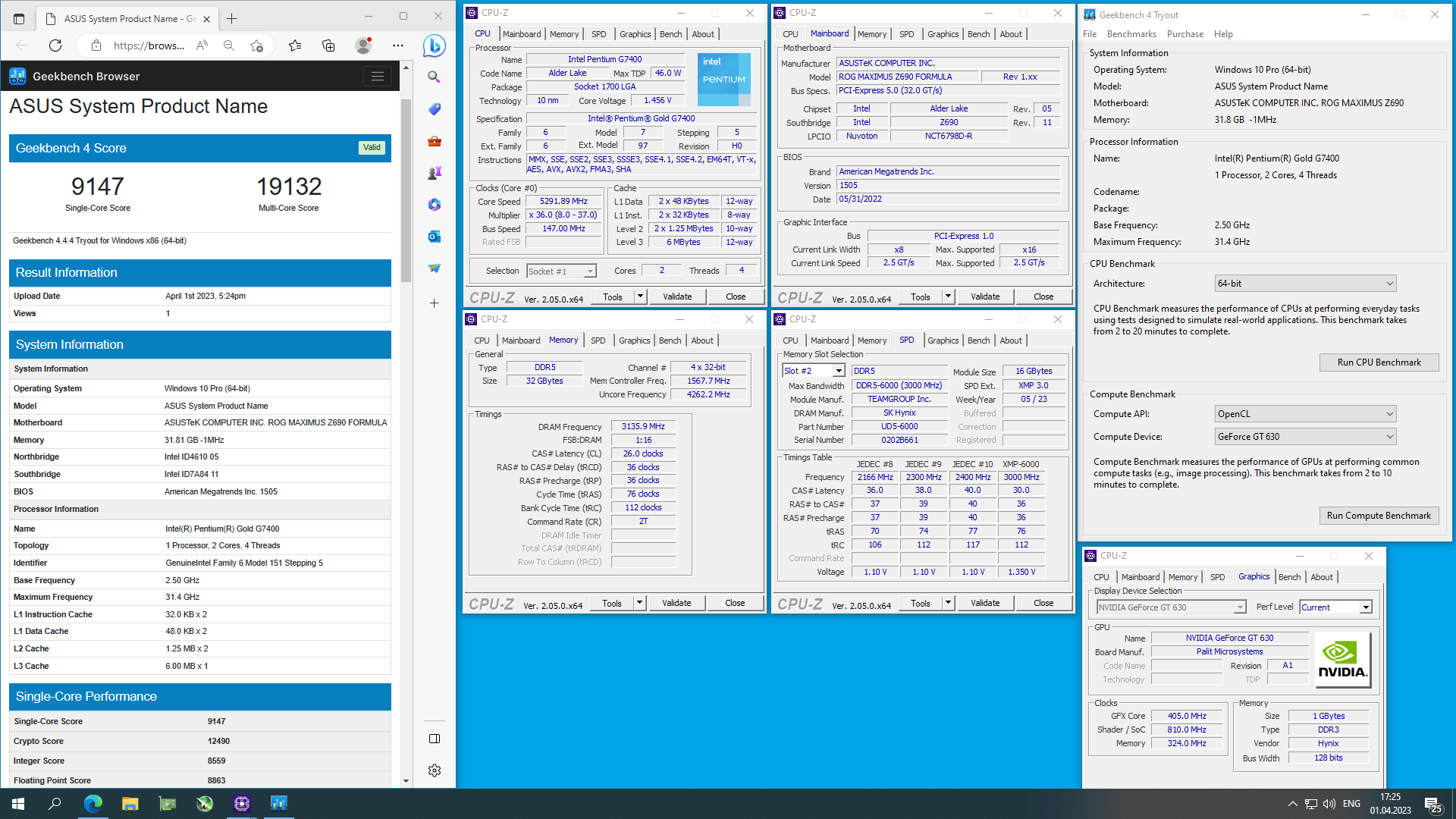Toggle the sidebar layout icon in Edge

click(434, 739)
